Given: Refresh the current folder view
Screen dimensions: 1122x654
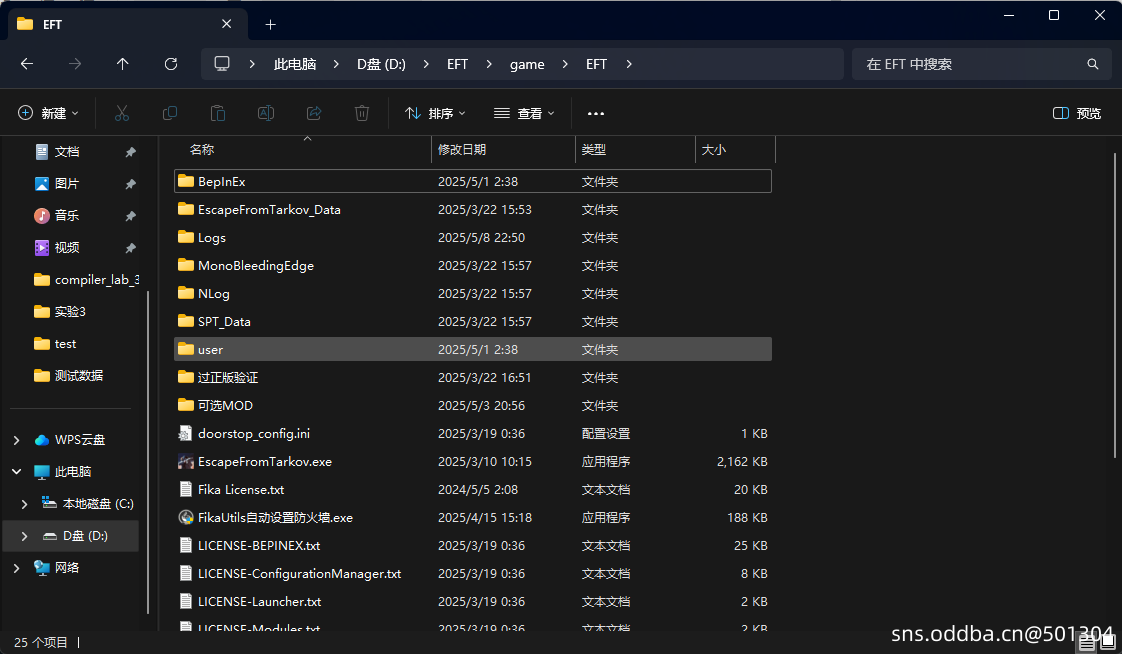Looking at the screenshot, I should tap(170, 64).
